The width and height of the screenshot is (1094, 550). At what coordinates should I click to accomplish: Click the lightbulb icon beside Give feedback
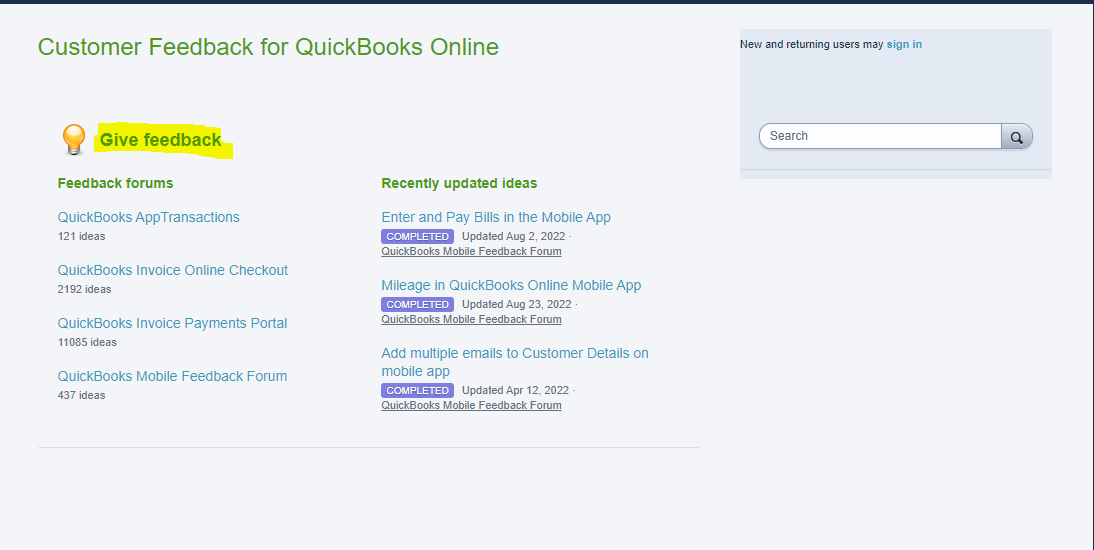(x=74, y=140)
